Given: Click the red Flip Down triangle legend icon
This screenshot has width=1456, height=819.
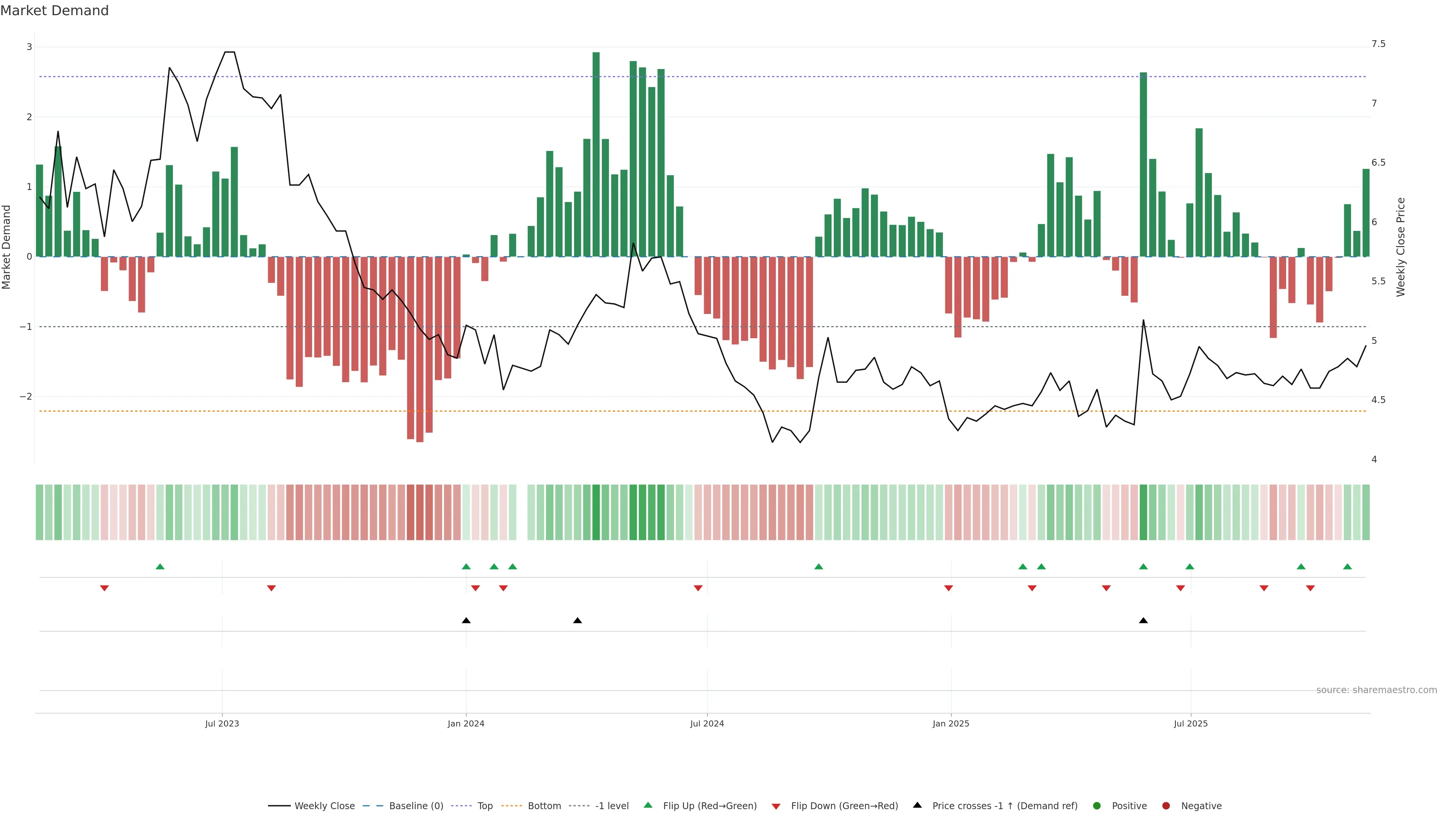Looking at the screenshot, I should (776, 806).
